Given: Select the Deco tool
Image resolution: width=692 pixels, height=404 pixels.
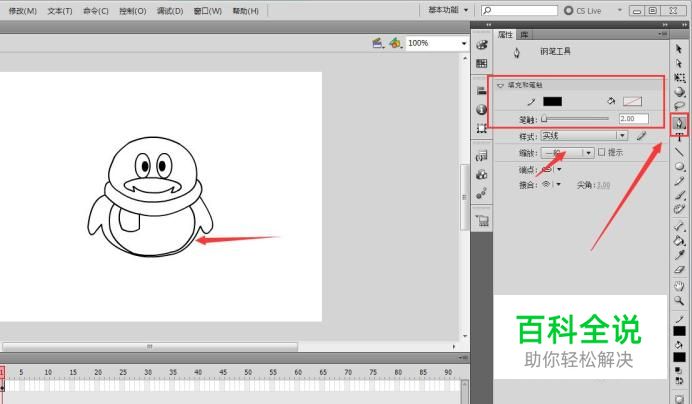Looking at the screenshot, I should pyautogui.click(x=679, y=209).
